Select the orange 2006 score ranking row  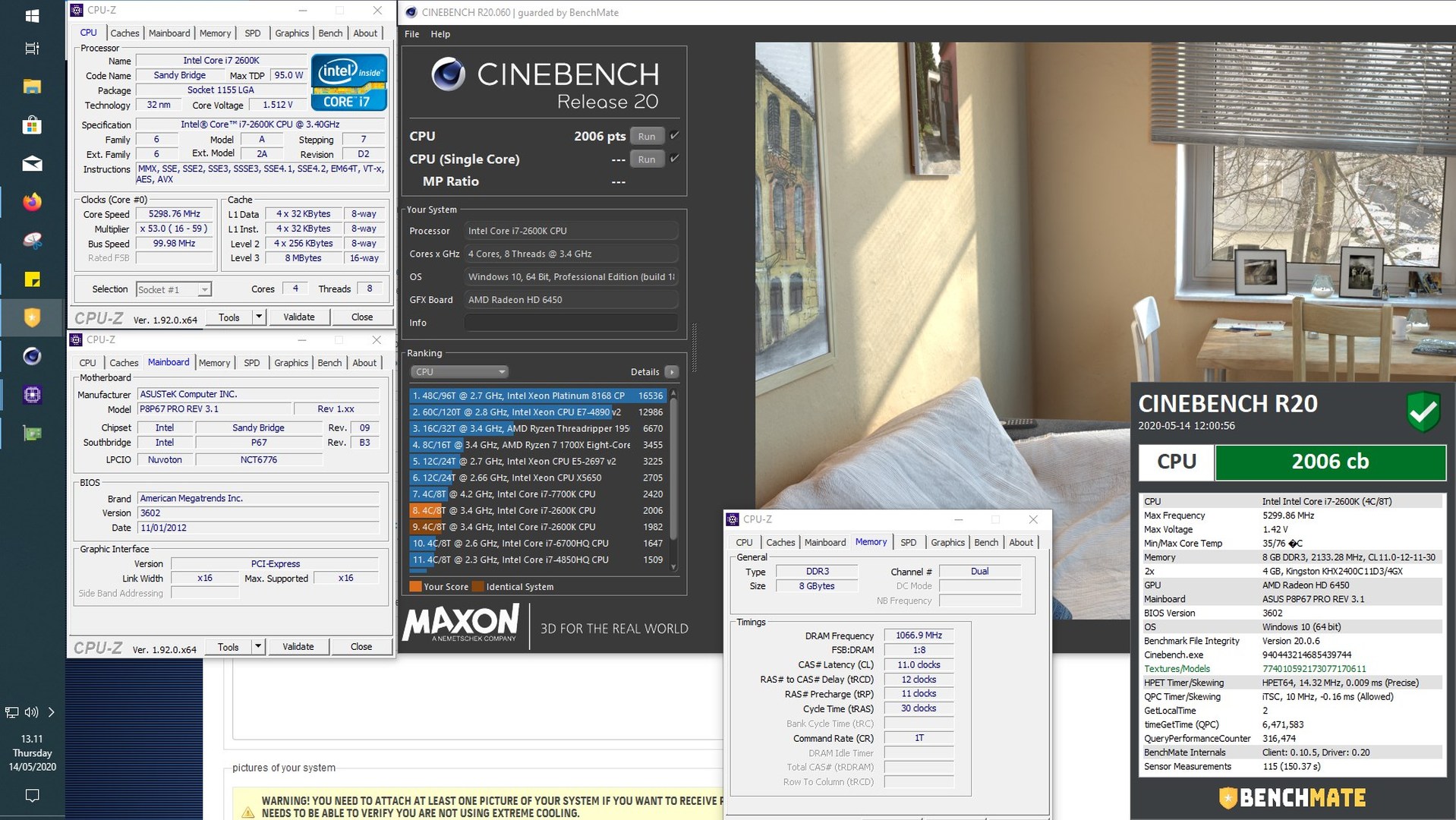tap(537, 511)
